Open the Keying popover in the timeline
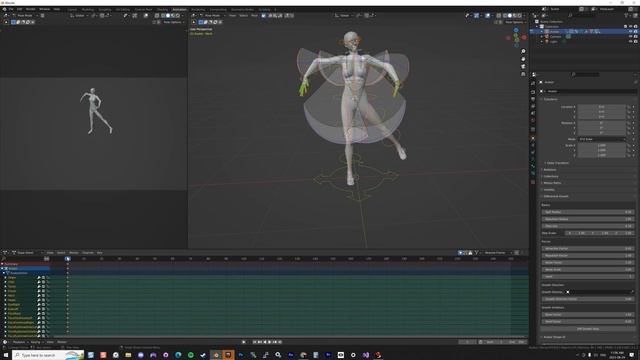The width and height of the screenshot is (640, 360). pyautogui.click(x=36, y=342)
